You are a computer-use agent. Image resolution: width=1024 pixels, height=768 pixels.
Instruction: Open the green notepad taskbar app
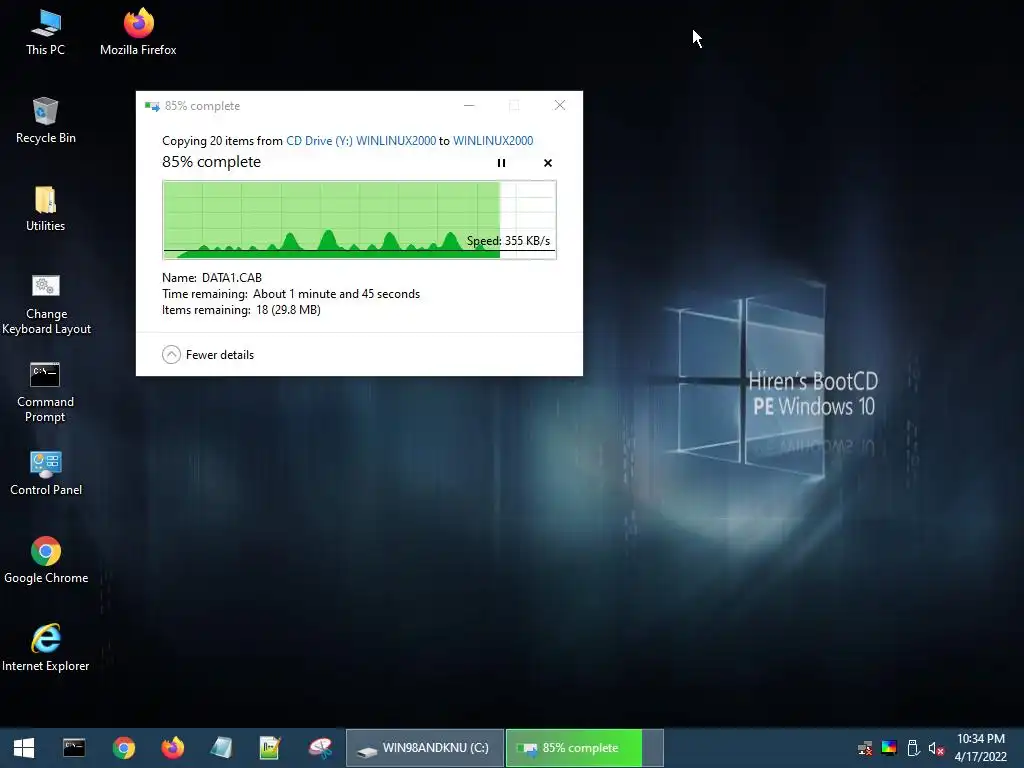click(270, 748)
